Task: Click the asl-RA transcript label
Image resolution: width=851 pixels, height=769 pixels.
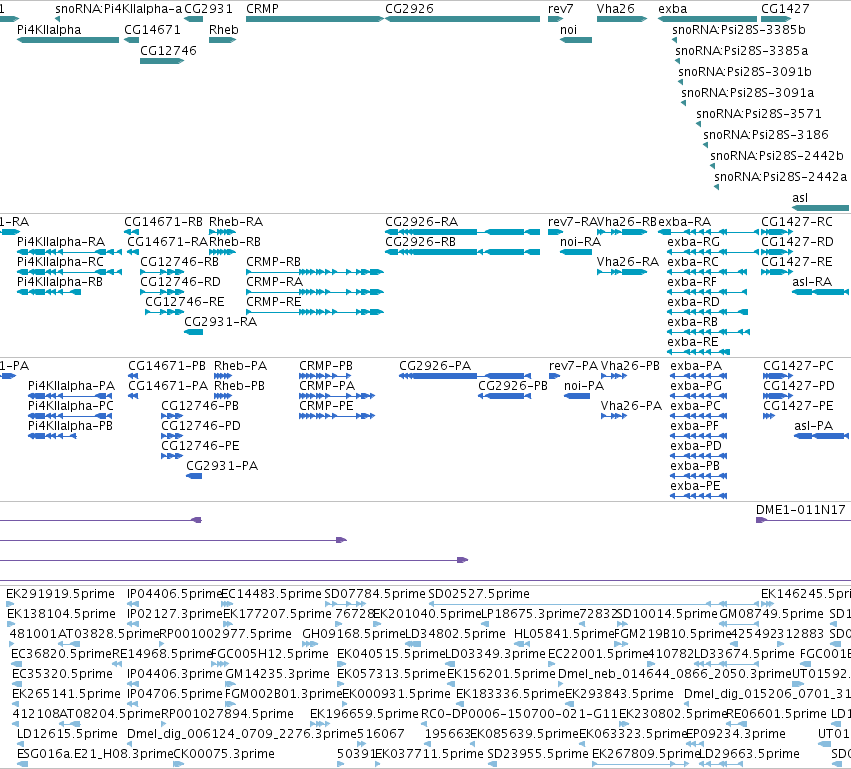Action: [x=812, y=282]
